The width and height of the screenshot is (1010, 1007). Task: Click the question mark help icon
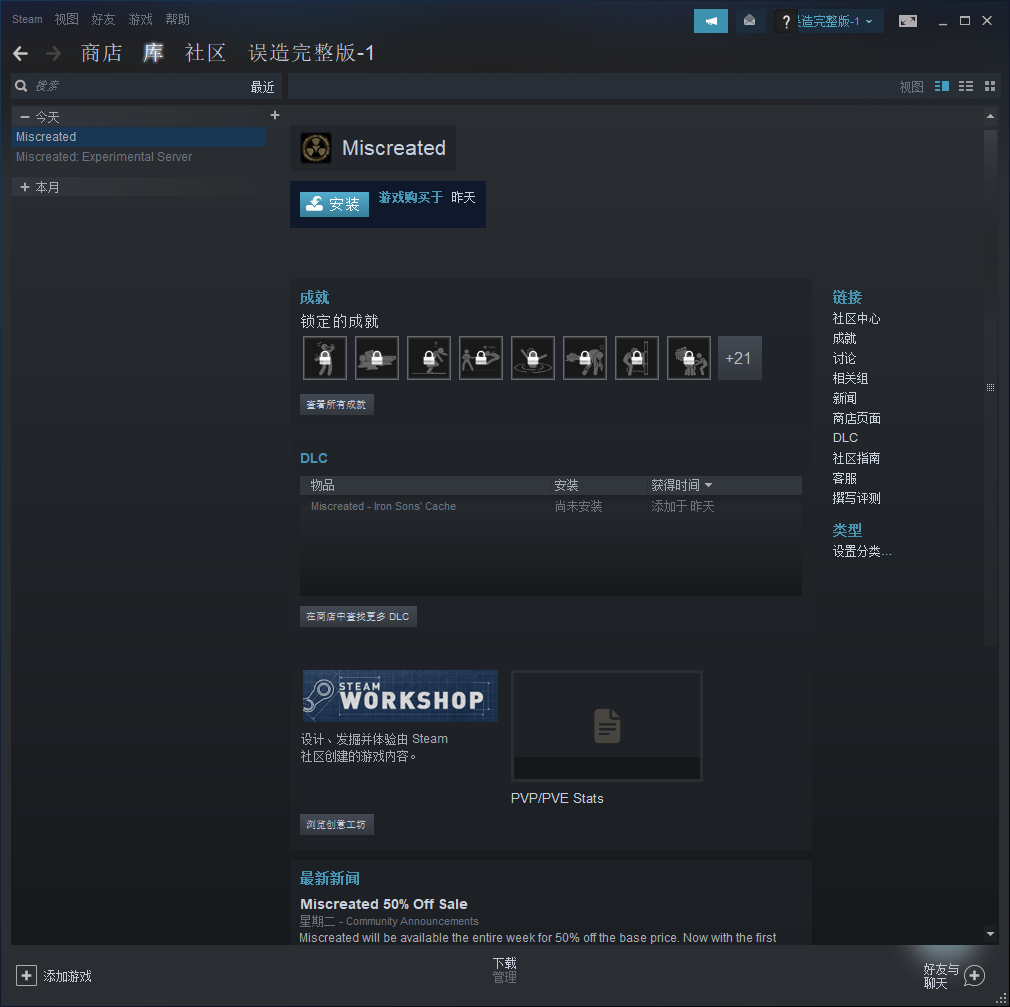tap(786, 21)
